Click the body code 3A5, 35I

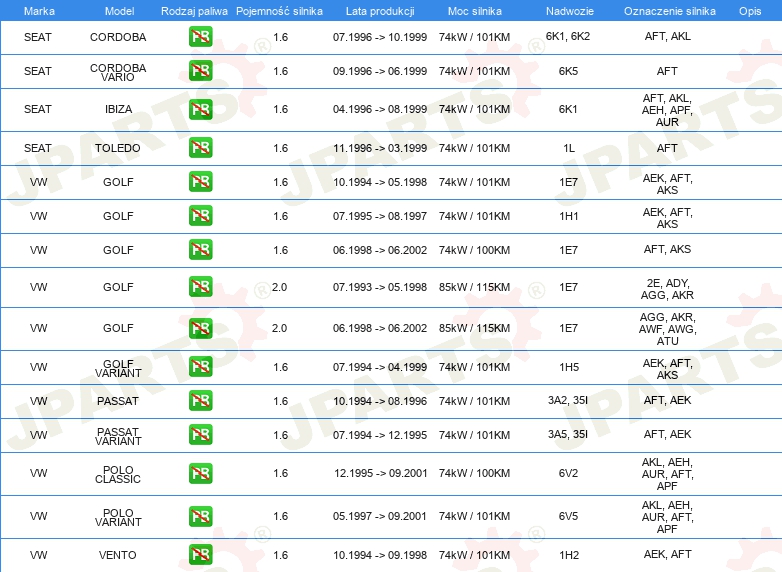coord(568,434)
